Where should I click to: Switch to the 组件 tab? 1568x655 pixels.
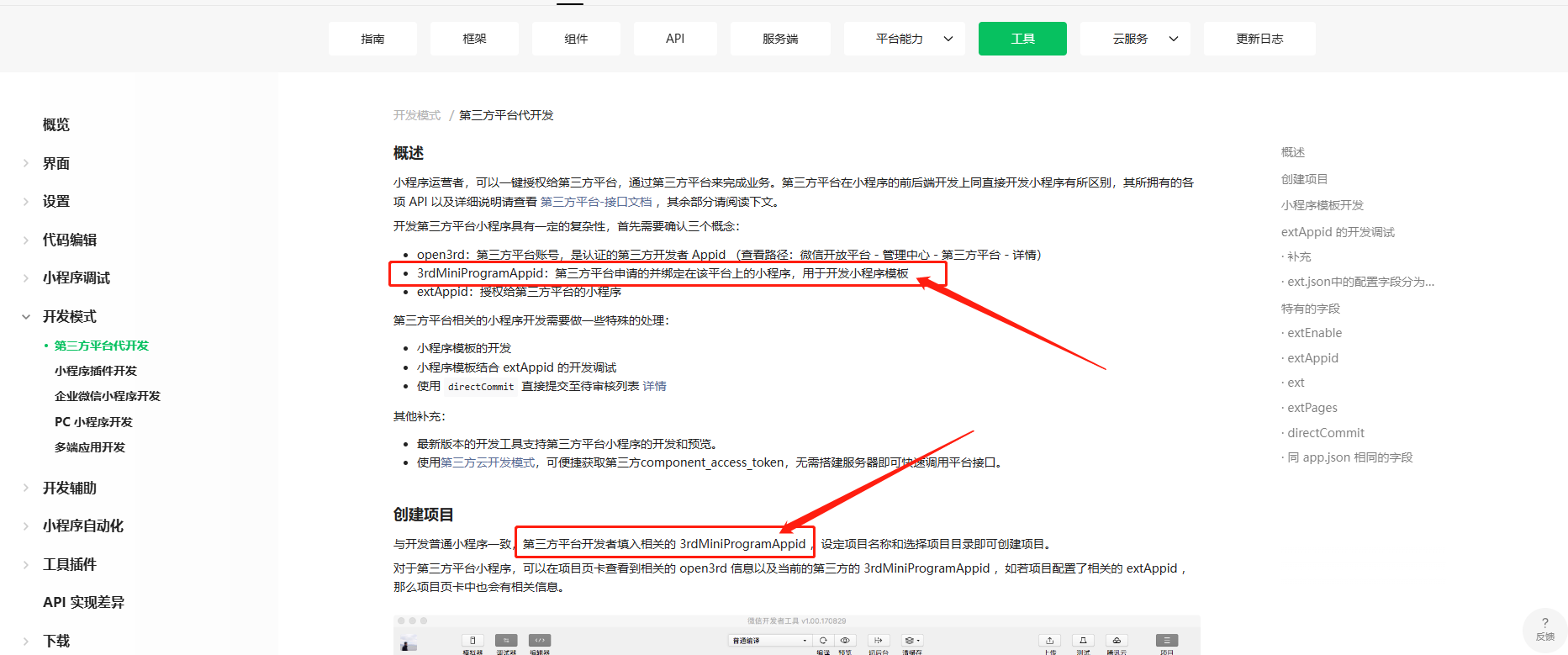point(576,39)
